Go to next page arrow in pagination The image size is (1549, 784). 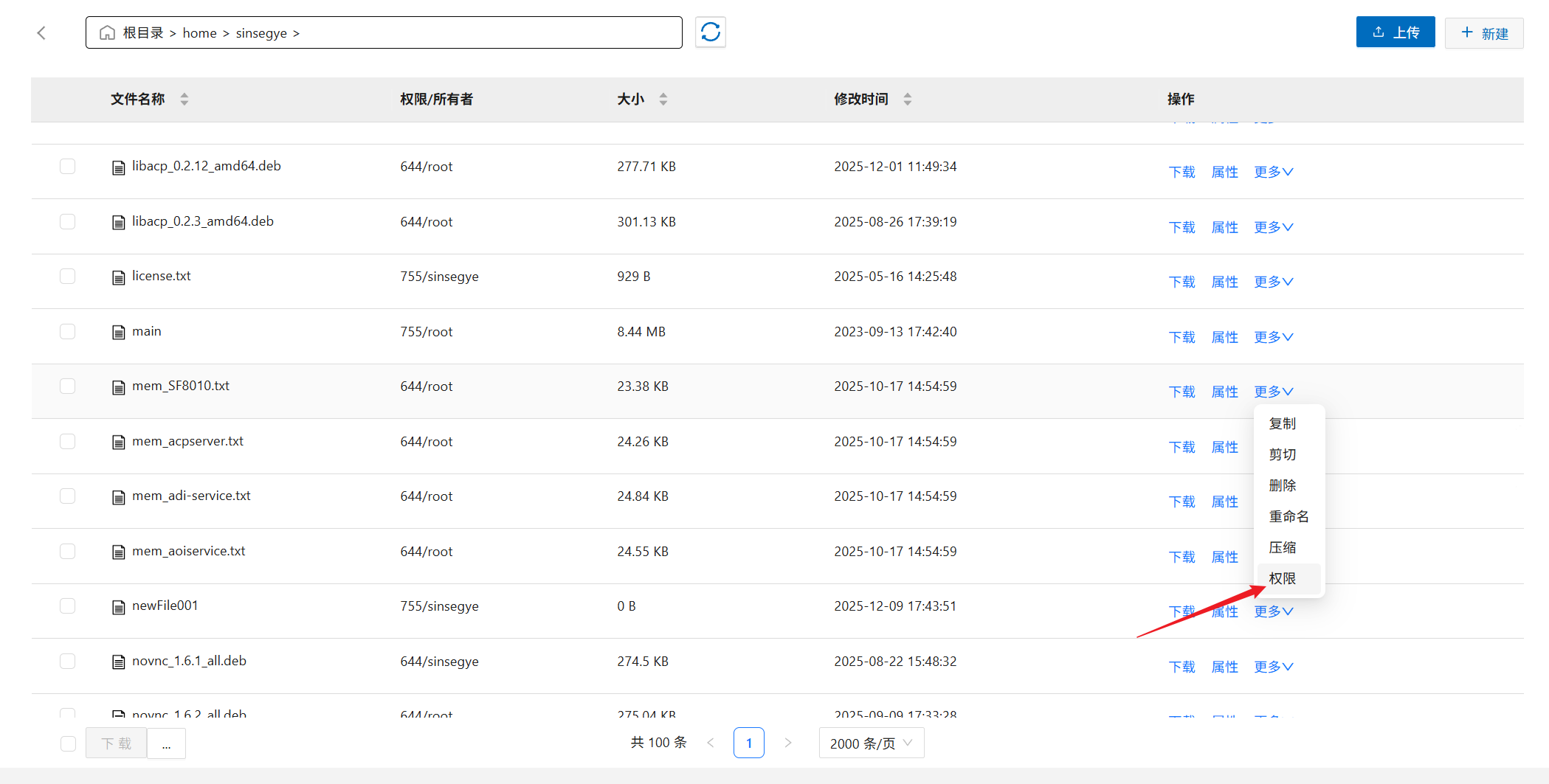[787, 743]
